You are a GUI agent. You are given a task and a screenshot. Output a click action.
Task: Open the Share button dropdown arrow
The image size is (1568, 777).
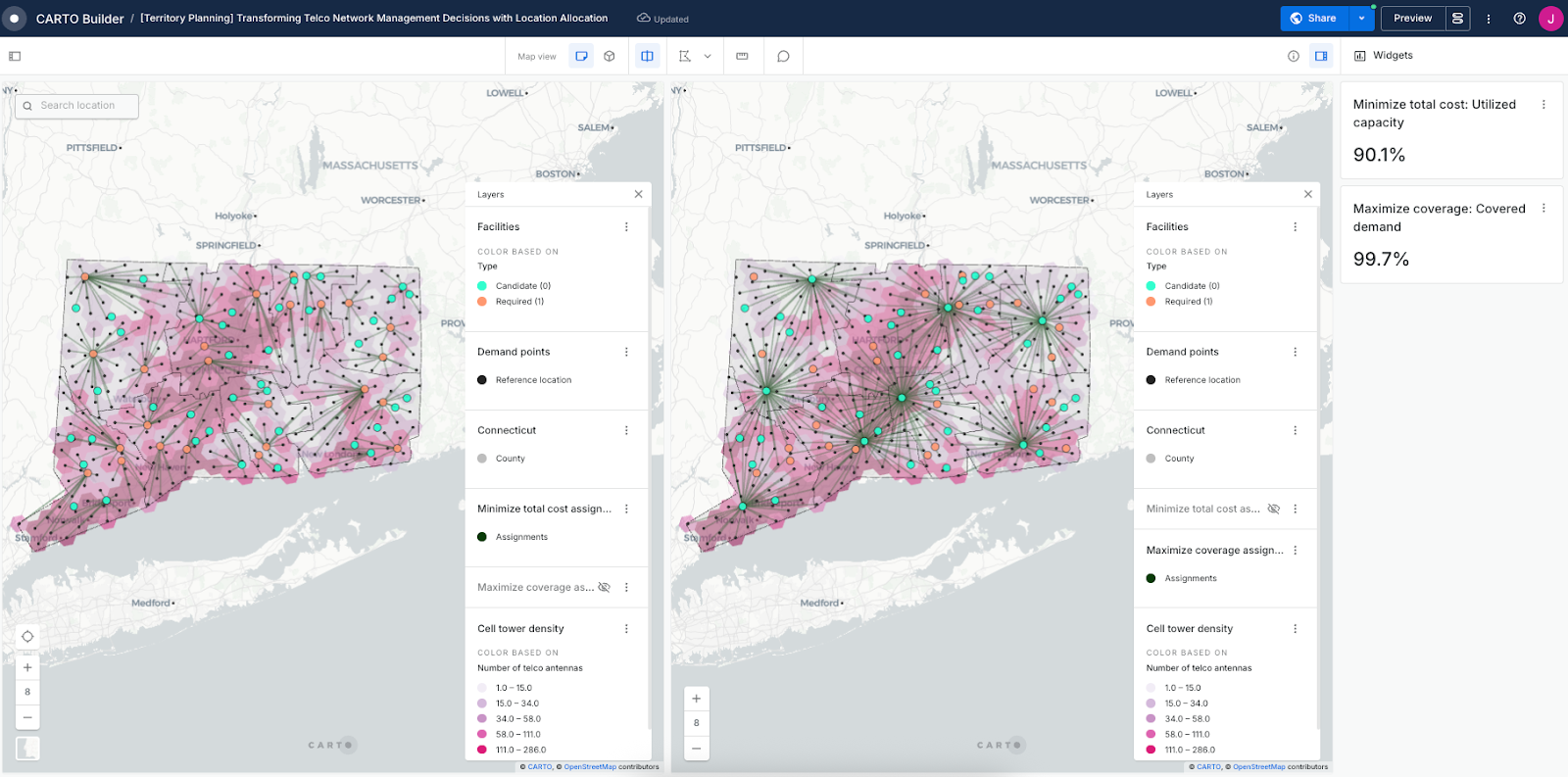[x=1361, y=19]
